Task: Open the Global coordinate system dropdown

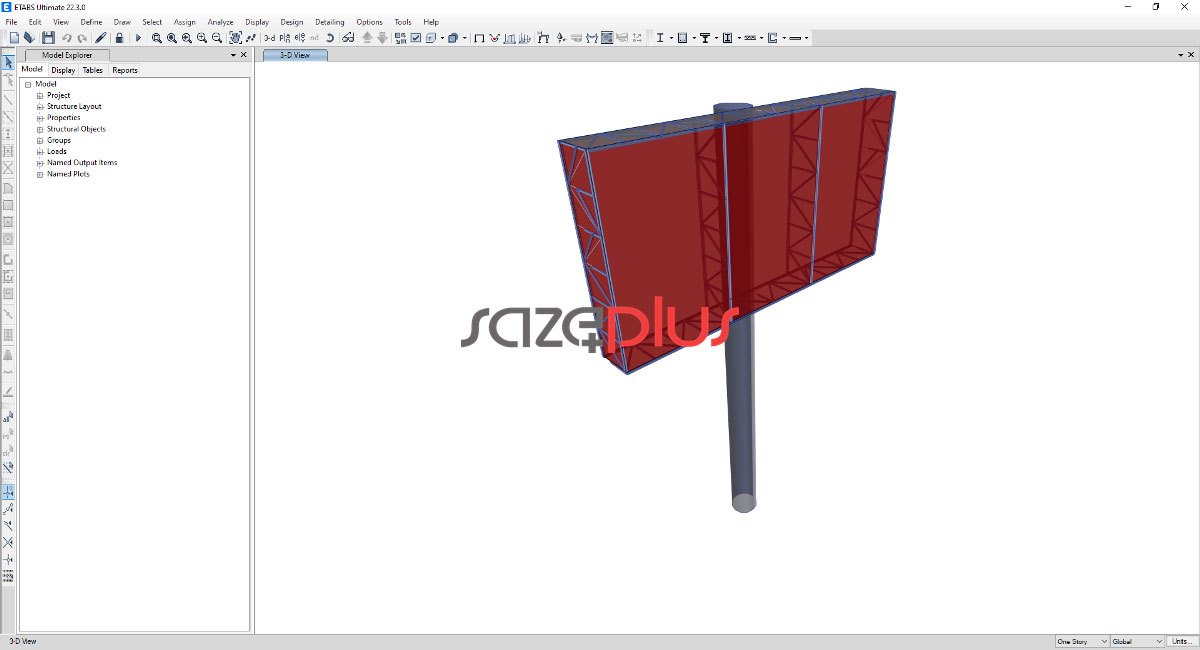Action: click(1138, 641)
